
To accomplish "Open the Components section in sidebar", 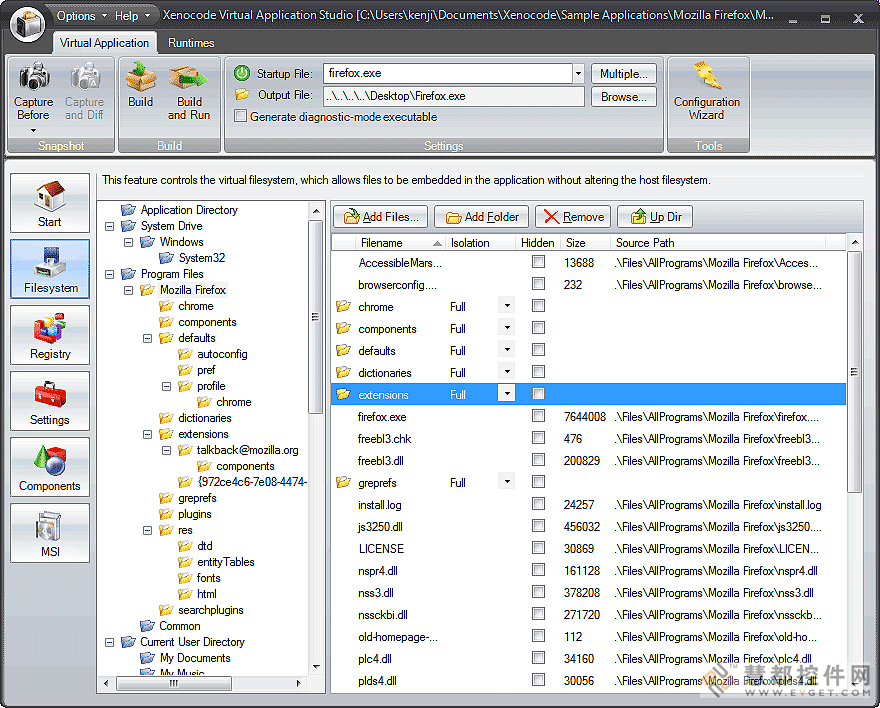I will click(x=50, y=467).
